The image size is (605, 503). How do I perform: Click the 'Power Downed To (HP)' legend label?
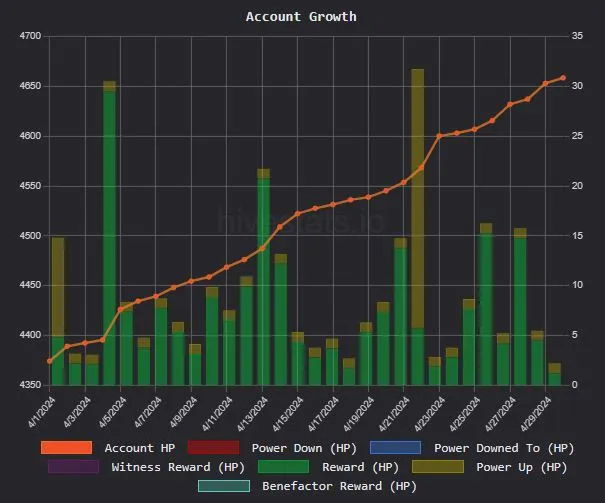coord(504,448)
